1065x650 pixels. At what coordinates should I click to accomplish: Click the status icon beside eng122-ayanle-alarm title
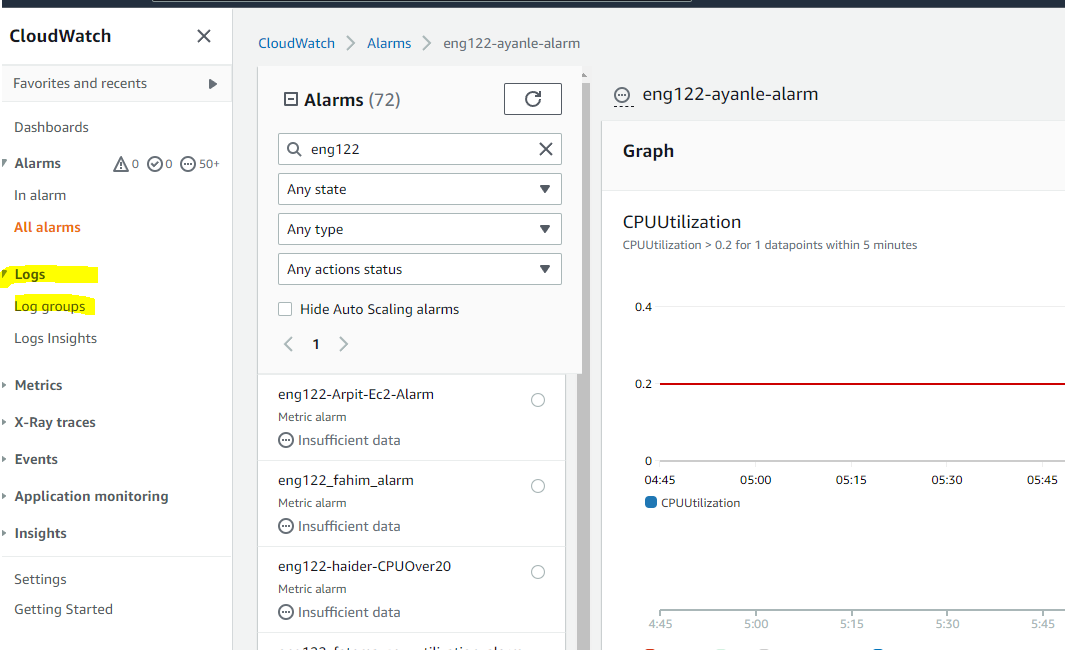tap(623, 96)
